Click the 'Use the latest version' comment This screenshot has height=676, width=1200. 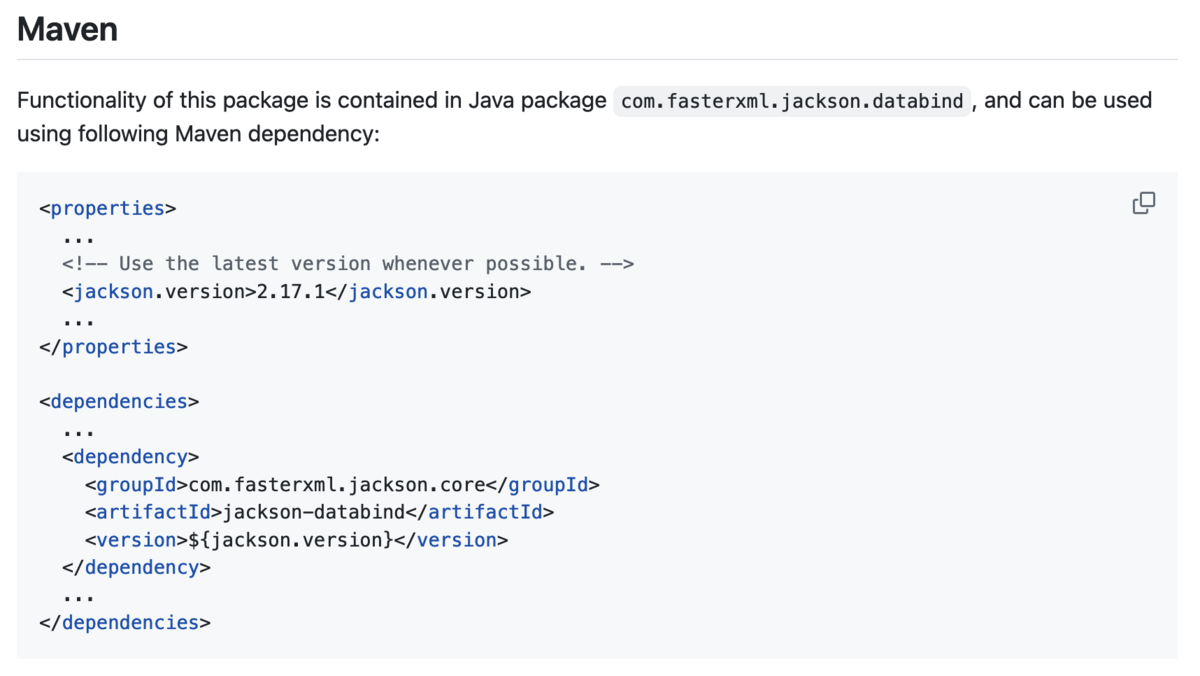[x=348, y=264]
